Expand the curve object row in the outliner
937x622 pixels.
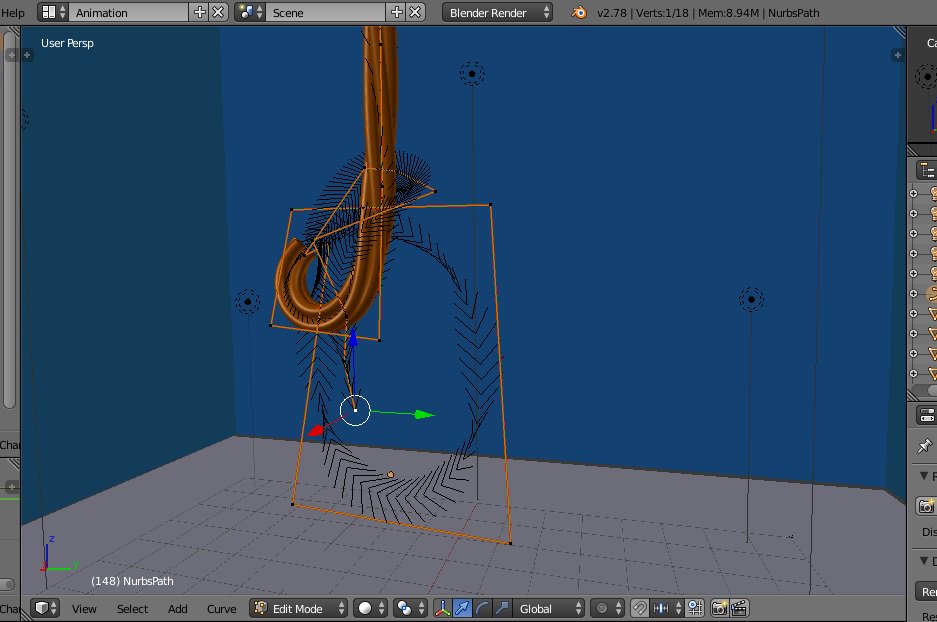click(913, 293)
